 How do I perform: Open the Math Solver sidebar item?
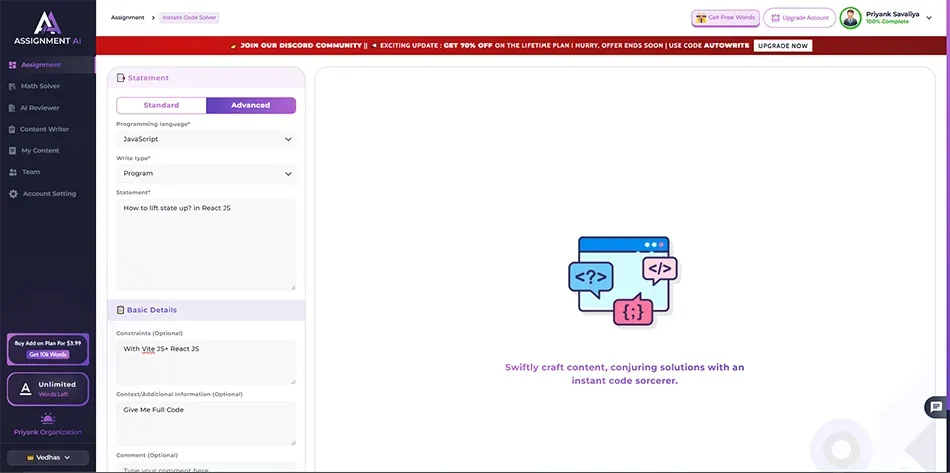coord(40,86)
